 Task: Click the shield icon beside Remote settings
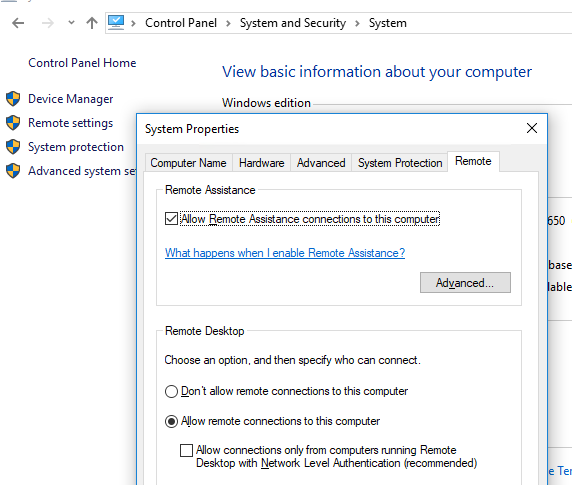[x=13, y=123]
